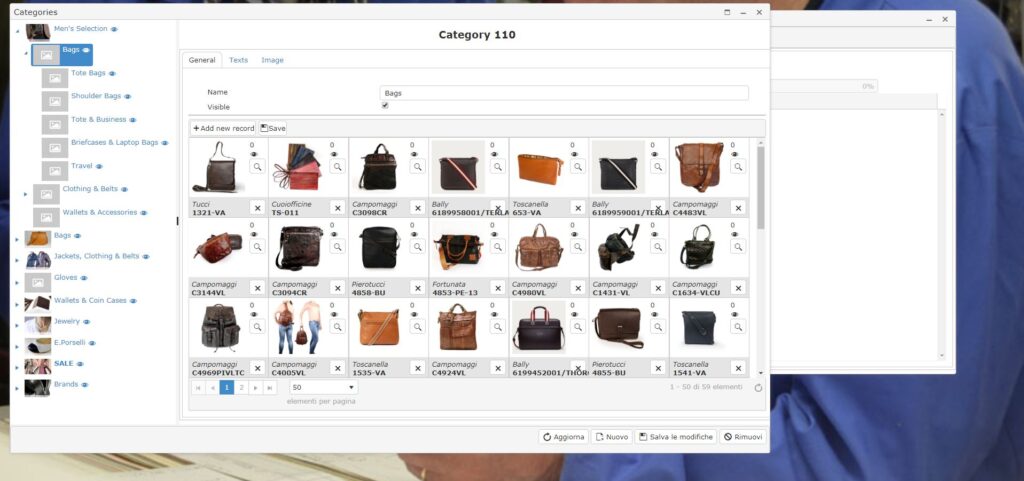Open magnifier for Pierotucci 4858-BU product
The width and height of the screenshot is (1024, 481).
pos(418,247)
